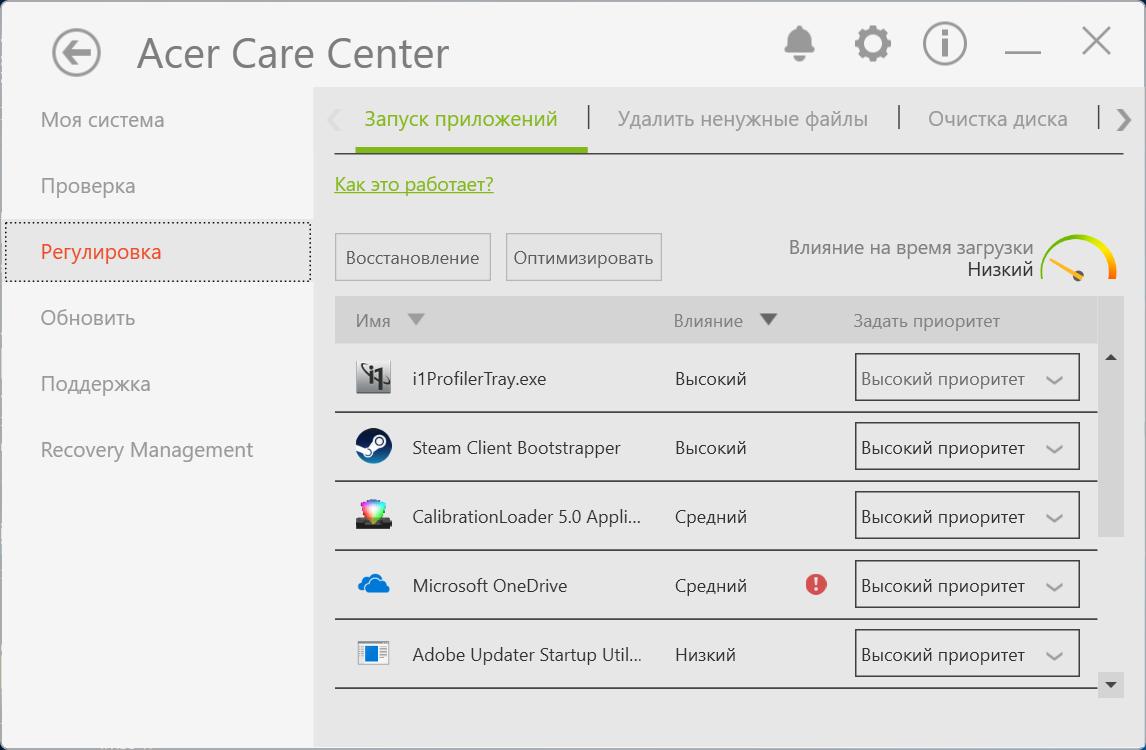Select the Microsoft OneDrive name text
The image size is (1146, 750).
pos(490,586)
